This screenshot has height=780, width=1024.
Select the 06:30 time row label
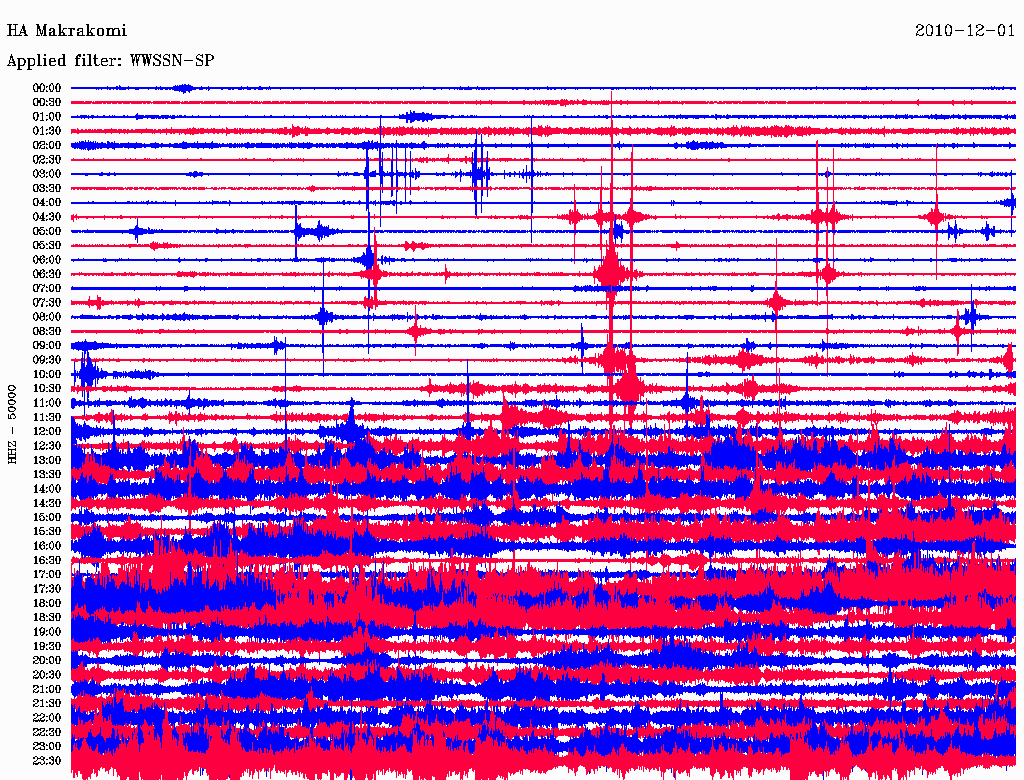(47, 274)
